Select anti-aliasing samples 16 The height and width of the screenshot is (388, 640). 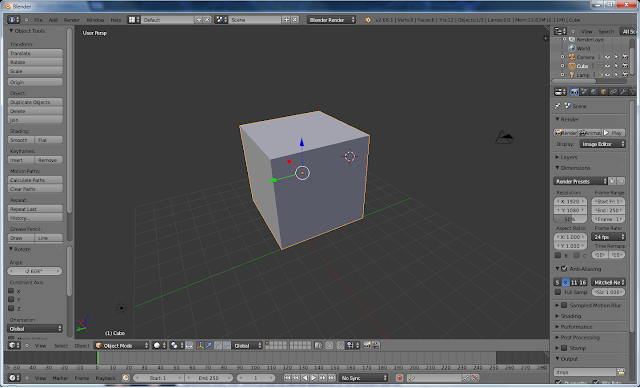click(x=582, y=282)
